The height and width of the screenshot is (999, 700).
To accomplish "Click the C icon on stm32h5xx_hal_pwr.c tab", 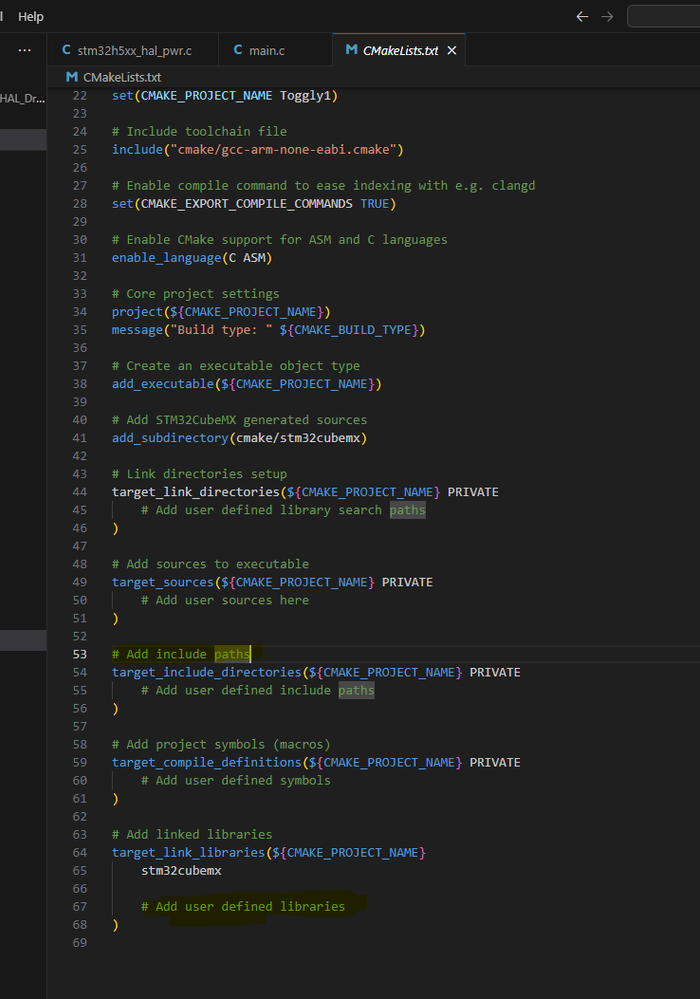I will tap(66, 50).
